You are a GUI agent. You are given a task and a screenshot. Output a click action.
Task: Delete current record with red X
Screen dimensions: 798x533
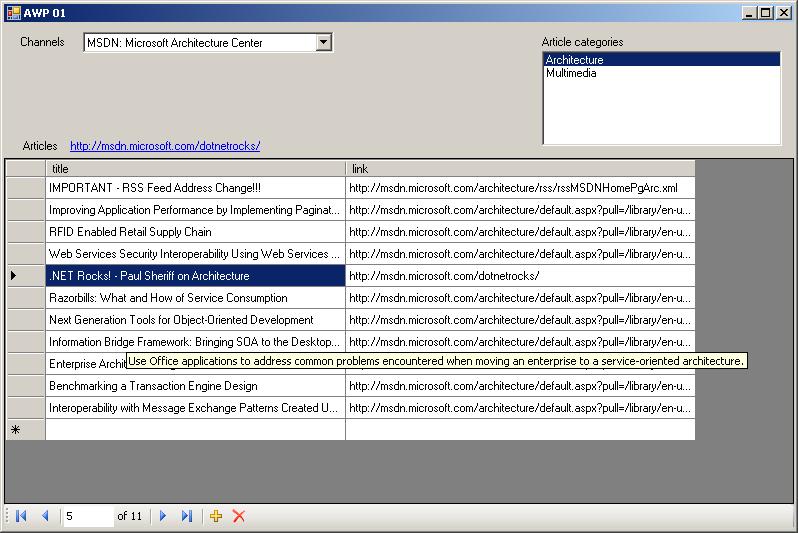click(238, 516)
